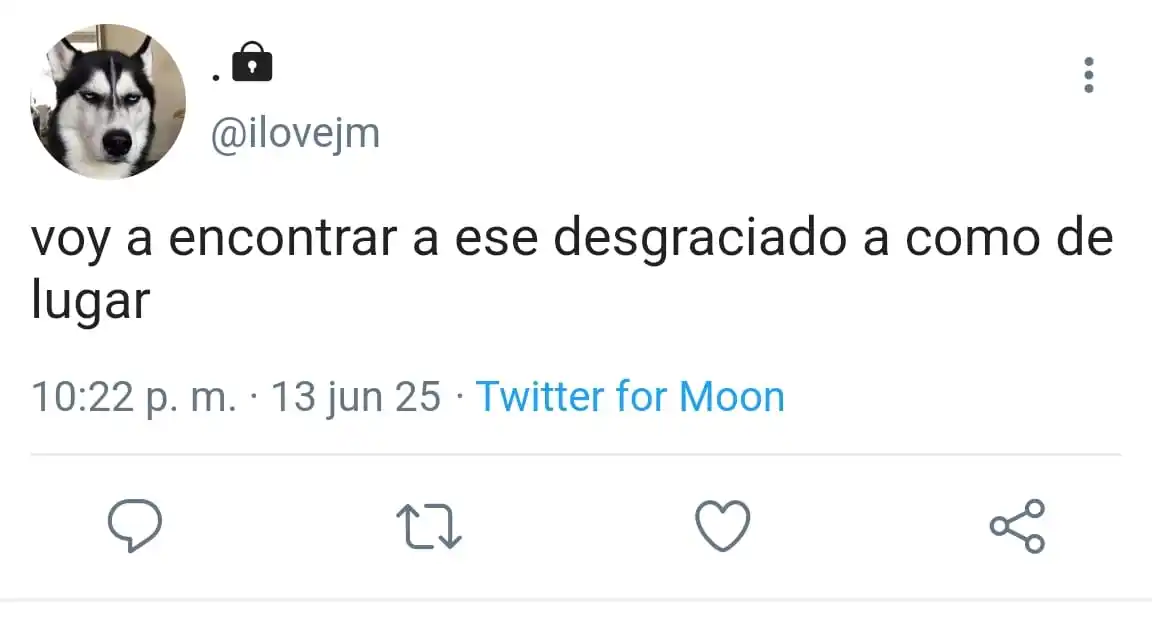This screenshot has width=1152, height=618.
Task: Click the word 'desgraciado' in the tweet
Action: pos(700,240)
